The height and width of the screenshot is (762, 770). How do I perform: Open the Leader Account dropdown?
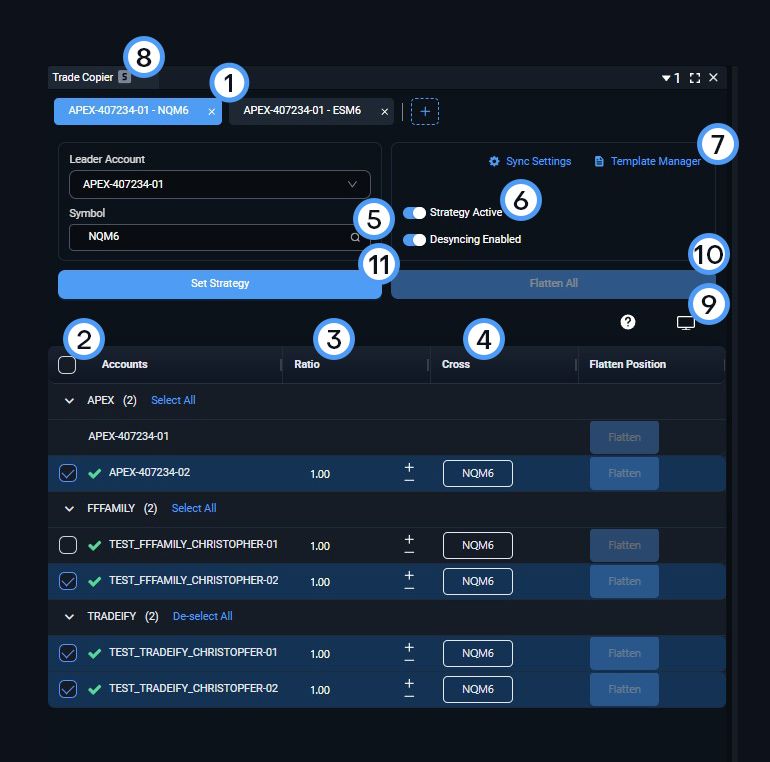pos(220,184)
